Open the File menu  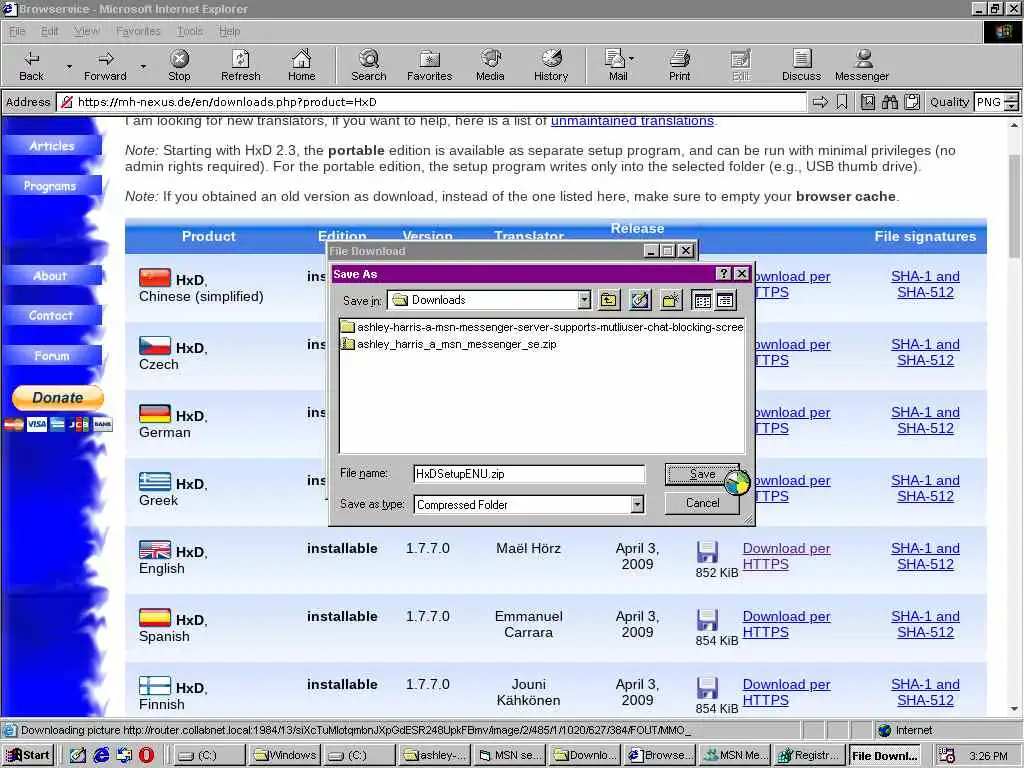pos(17,31)
